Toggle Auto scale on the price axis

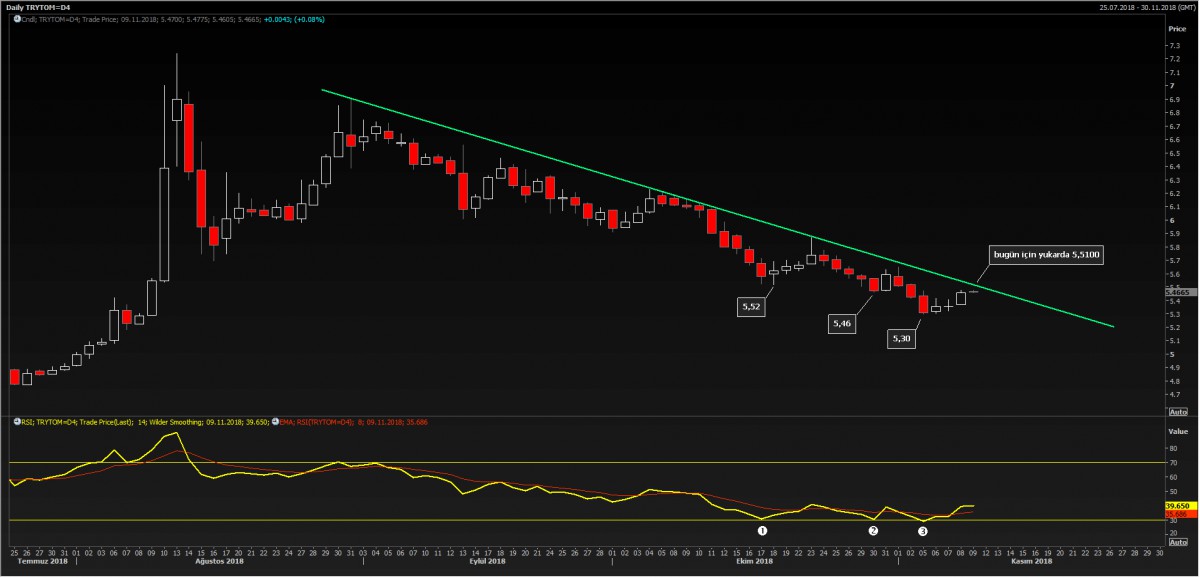pyautogui.click(x=1177, y=411)
